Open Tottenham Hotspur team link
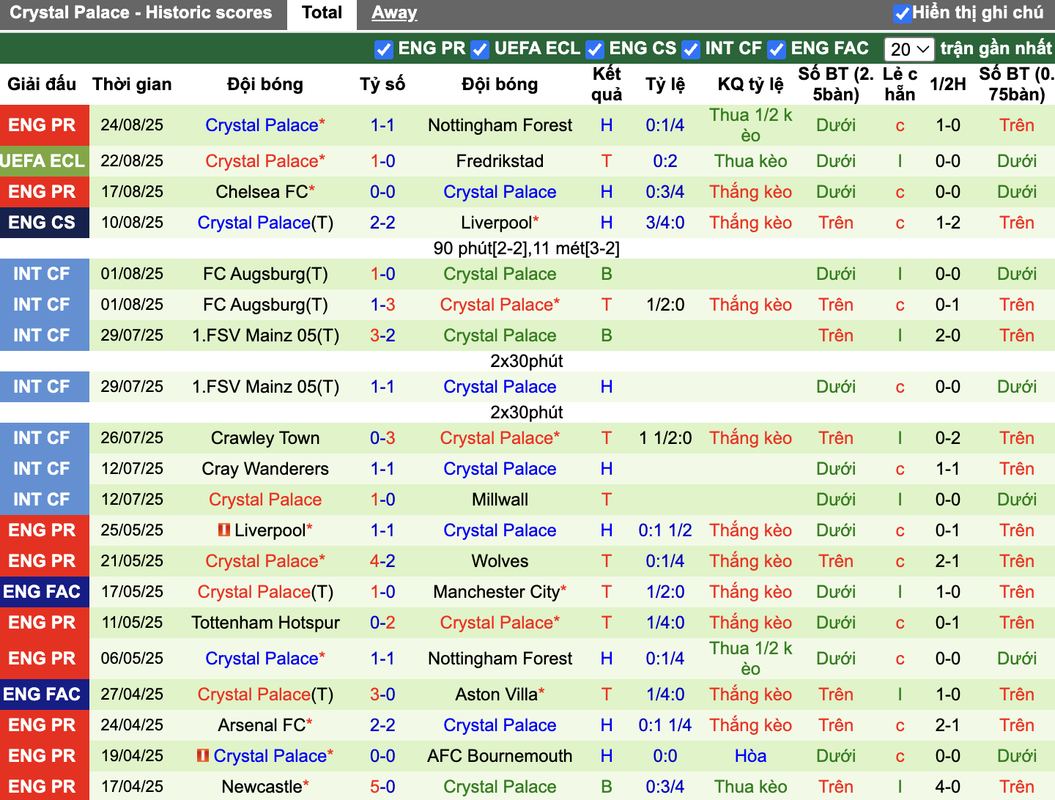This screenshot has height=800, width=1055. coord(265,623)
